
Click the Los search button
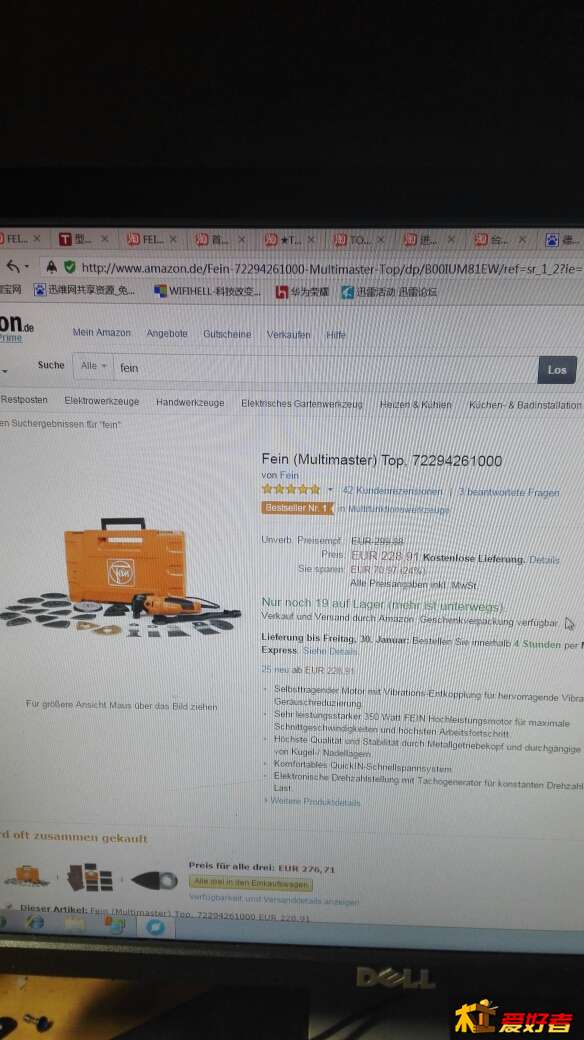pyautogui.click(x=557, y=369)
